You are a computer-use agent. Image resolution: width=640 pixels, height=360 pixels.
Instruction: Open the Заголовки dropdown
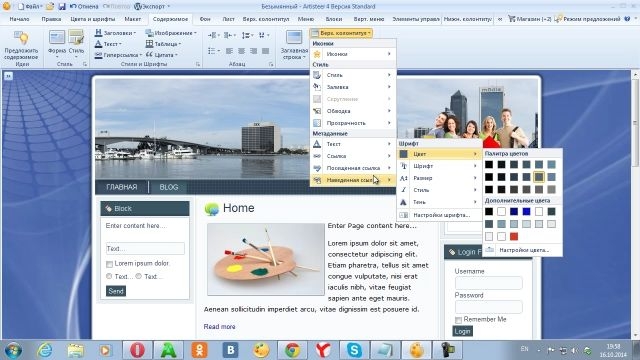[116, 33]
